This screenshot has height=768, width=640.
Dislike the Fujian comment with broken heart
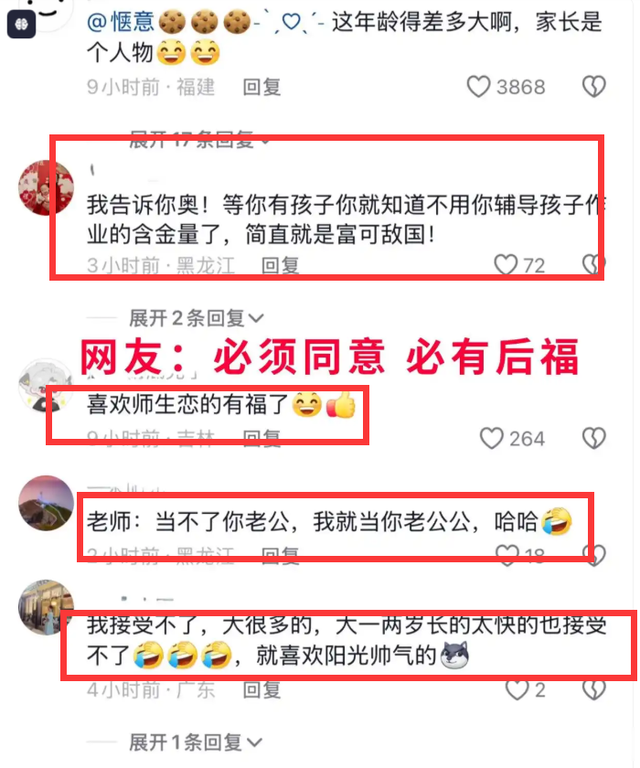(x=593, y=87)
